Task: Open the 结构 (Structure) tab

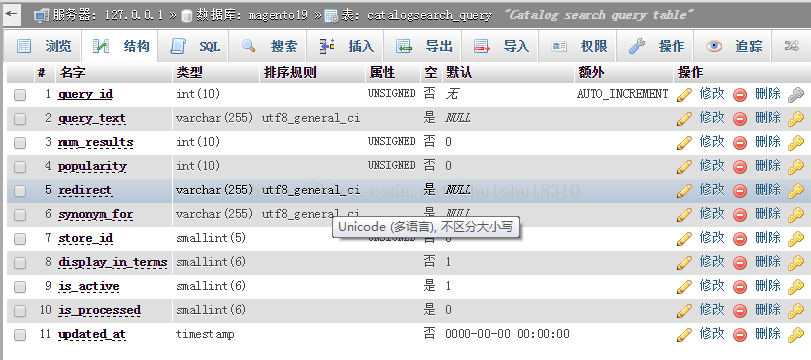Action: point(121,47)
